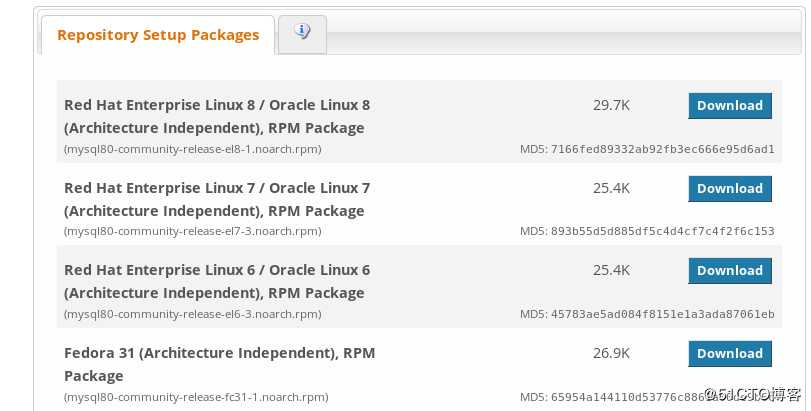Select filename mysql80-community-release-el7-3.noarch.rpm
The image size is (811, 411).
coord(192,231)
